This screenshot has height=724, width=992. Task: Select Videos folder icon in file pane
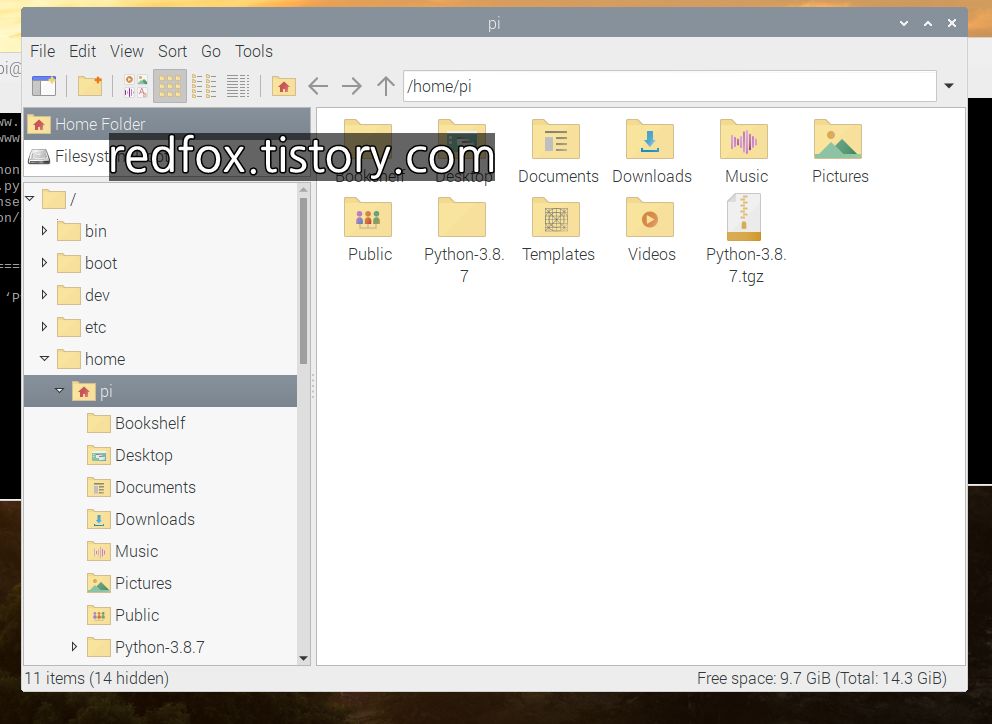pos(650,217)
